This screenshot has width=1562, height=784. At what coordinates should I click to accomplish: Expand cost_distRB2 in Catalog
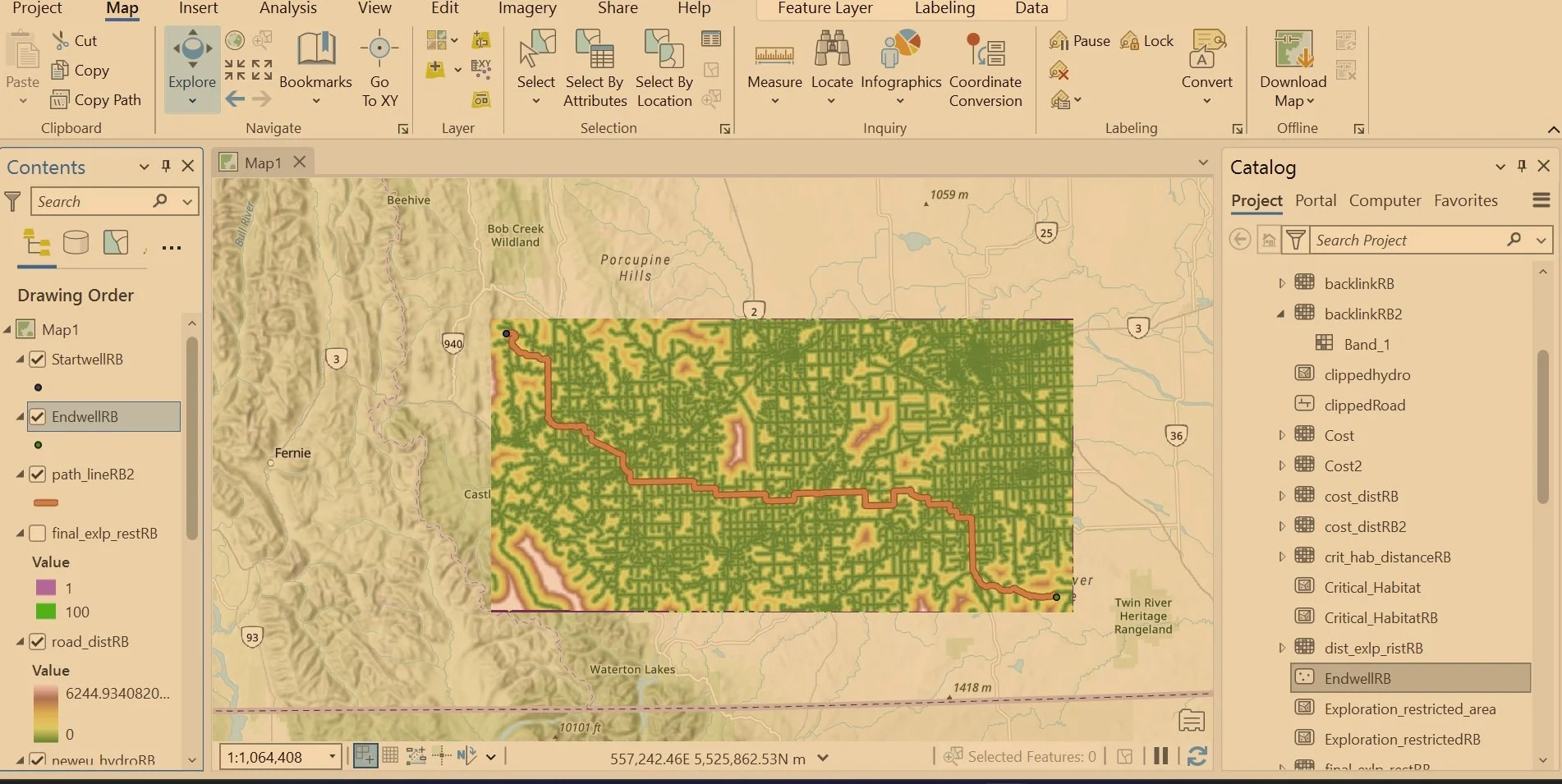(x=1281, y=526)
